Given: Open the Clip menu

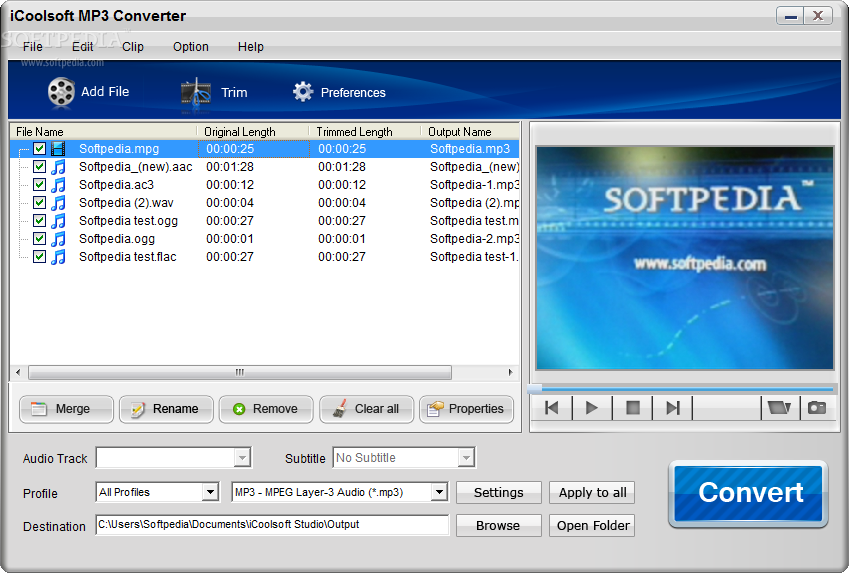Looking at the screenshot, I should pyautogui.click(x=133, y=47).
